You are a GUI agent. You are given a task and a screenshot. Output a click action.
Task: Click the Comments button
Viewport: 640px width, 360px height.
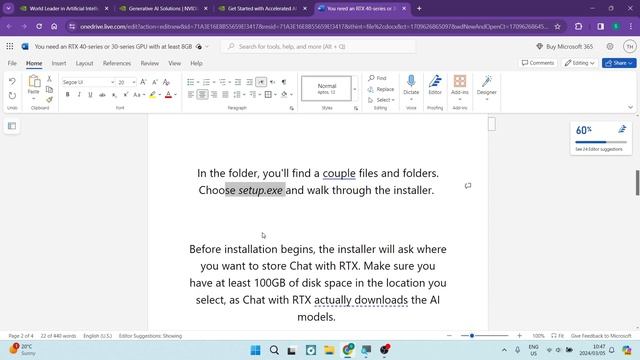(x=538, y=63)
